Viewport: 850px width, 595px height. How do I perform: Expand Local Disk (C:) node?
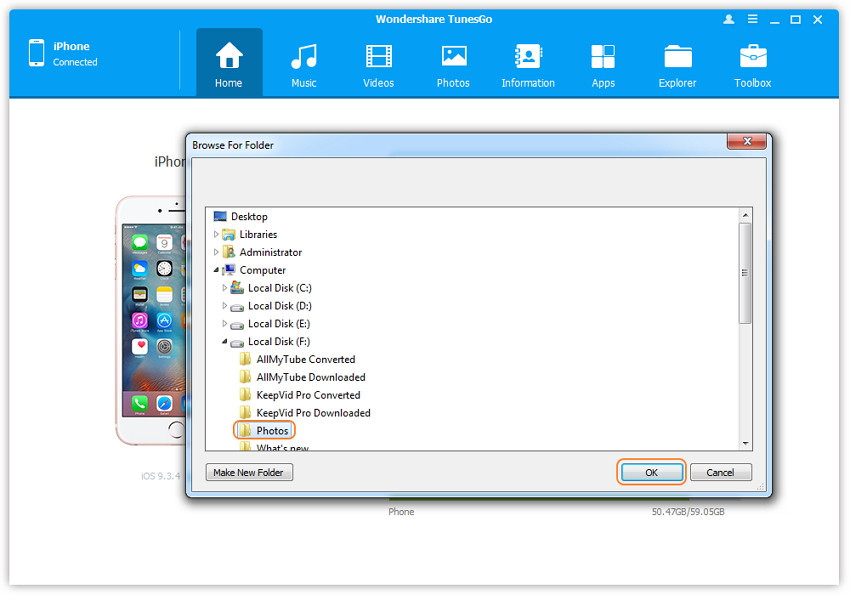pos(225,288)
